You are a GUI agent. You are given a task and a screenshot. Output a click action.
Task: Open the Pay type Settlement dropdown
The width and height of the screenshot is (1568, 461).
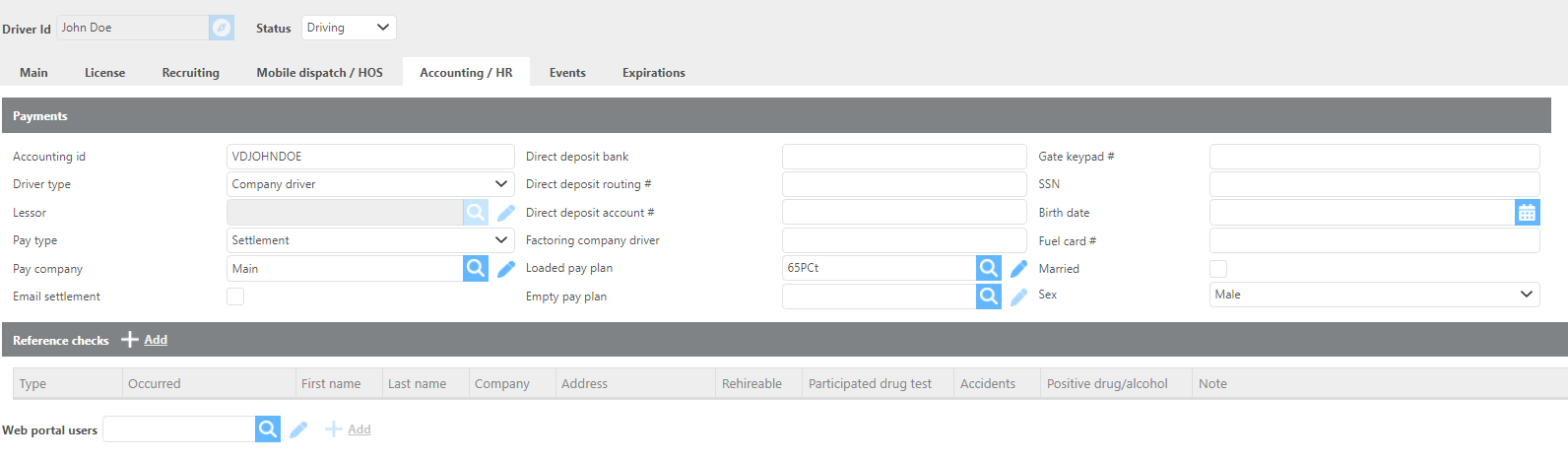point(370,240)
